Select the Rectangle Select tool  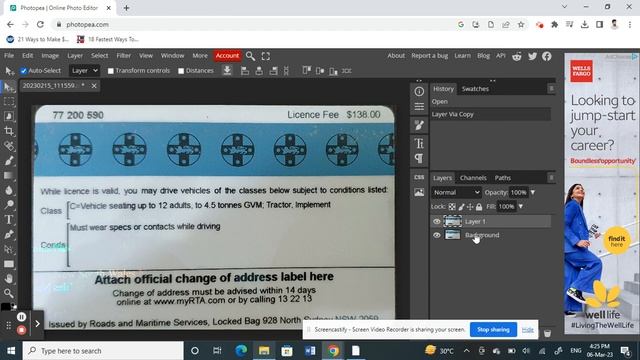9,102
